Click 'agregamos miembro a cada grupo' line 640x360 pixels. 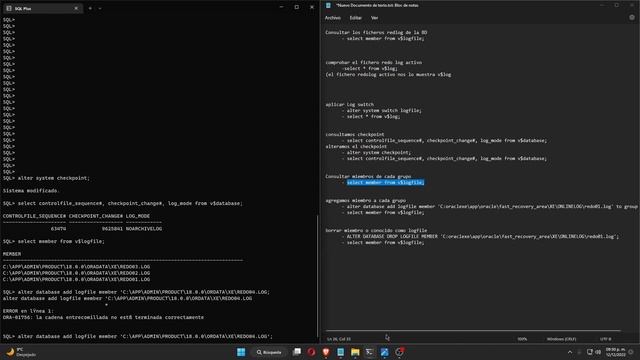point(365,200)
